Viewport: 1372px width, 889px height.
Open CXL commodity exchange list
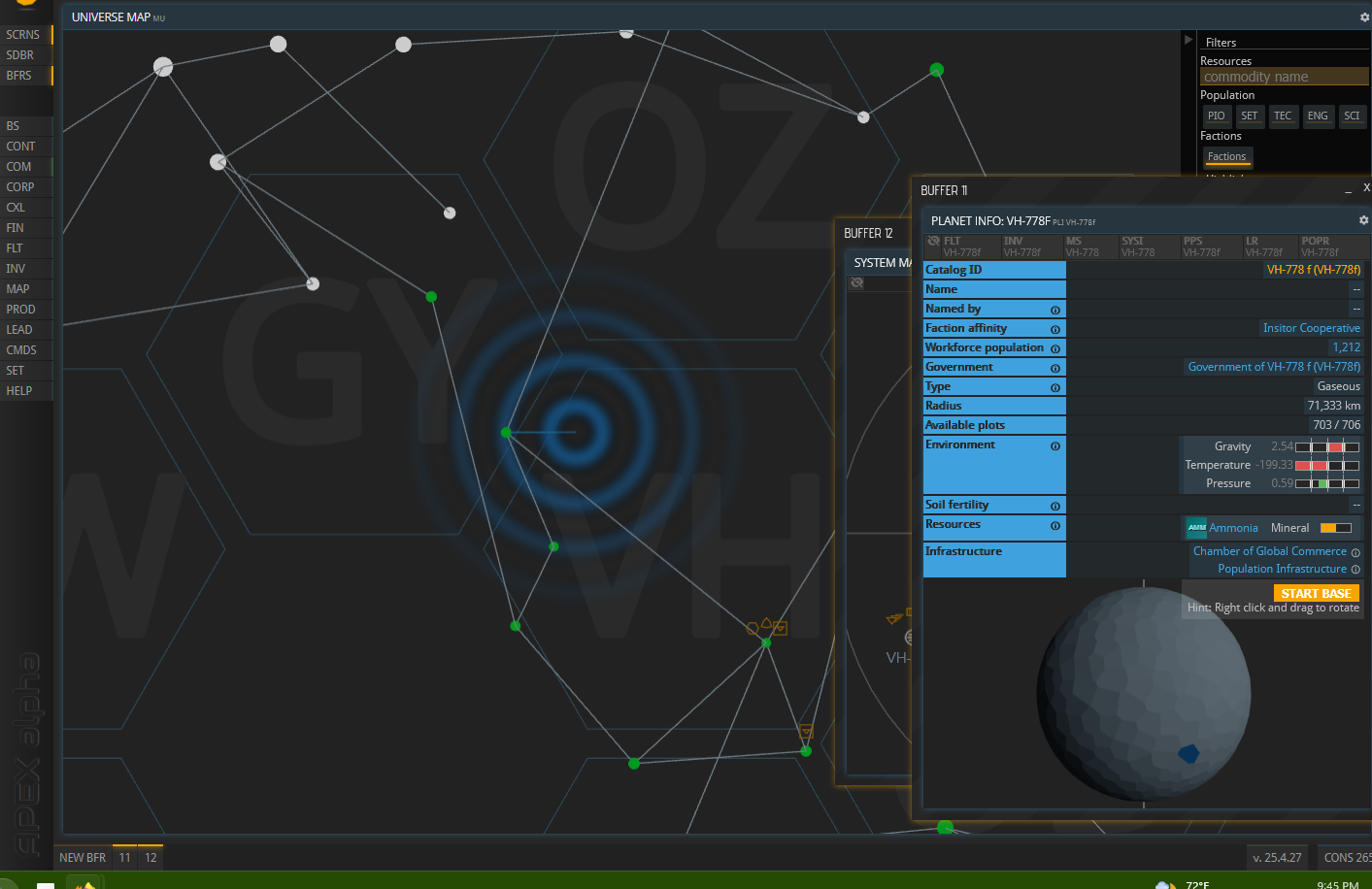pyautogui.click(x=26, y=208)
